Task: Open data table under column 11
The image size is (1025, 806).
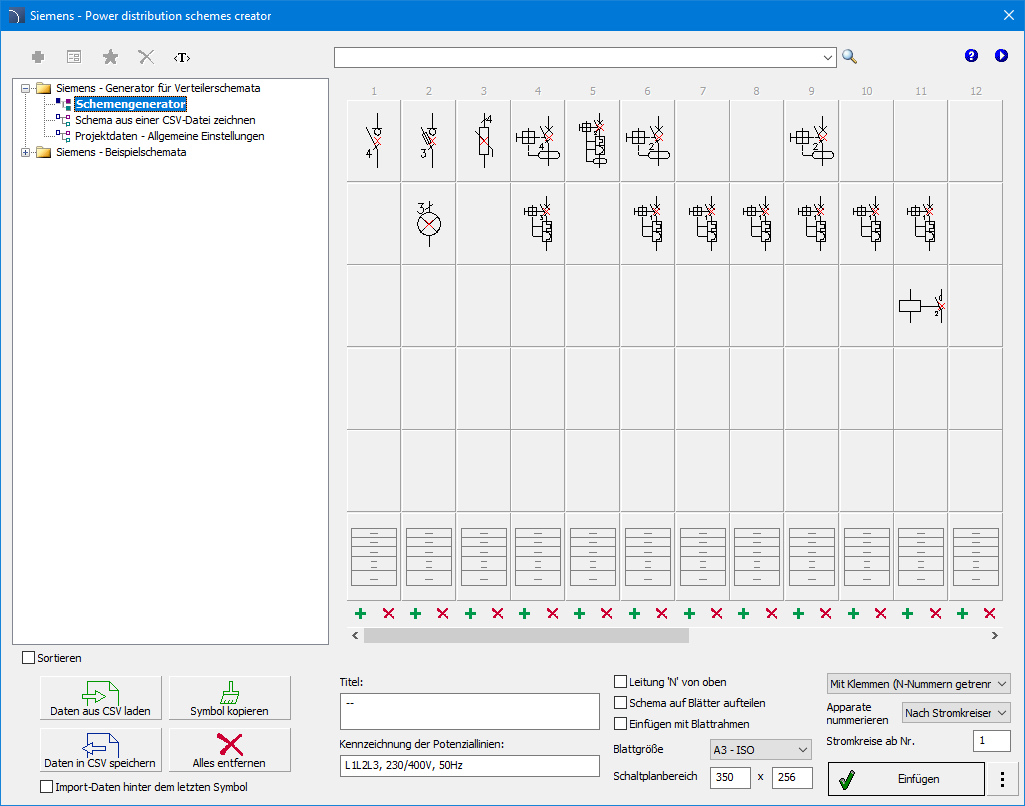Action: 920,557
